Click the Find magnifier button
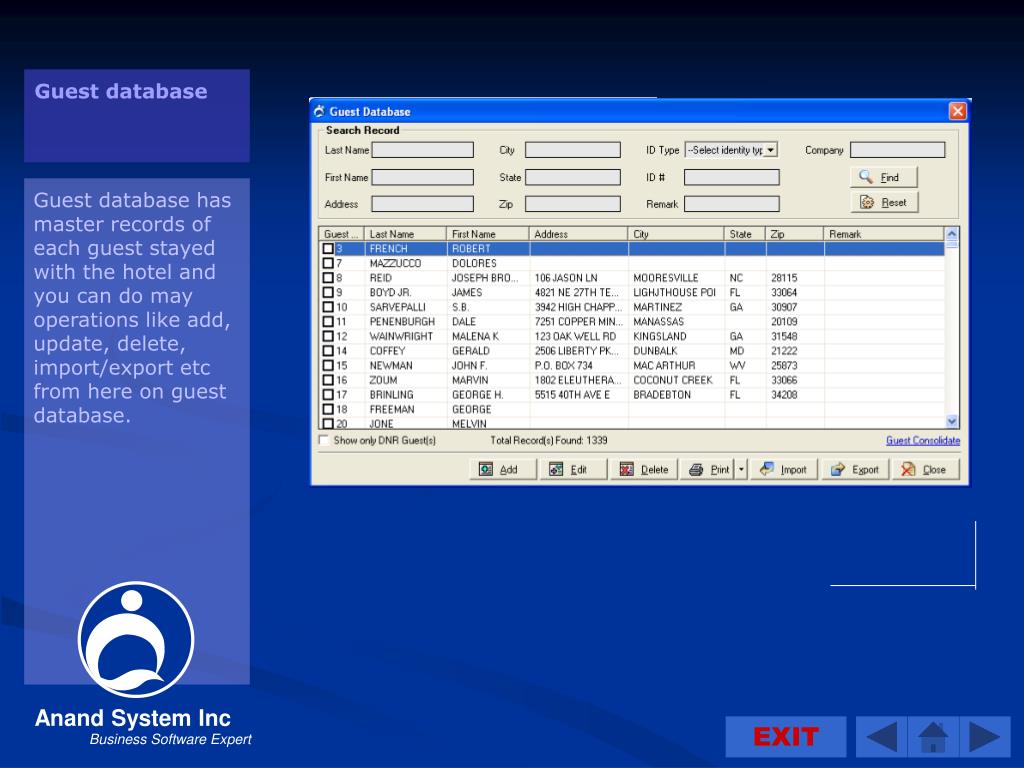This screenshot has width=1024, height=768. point(883,177)
